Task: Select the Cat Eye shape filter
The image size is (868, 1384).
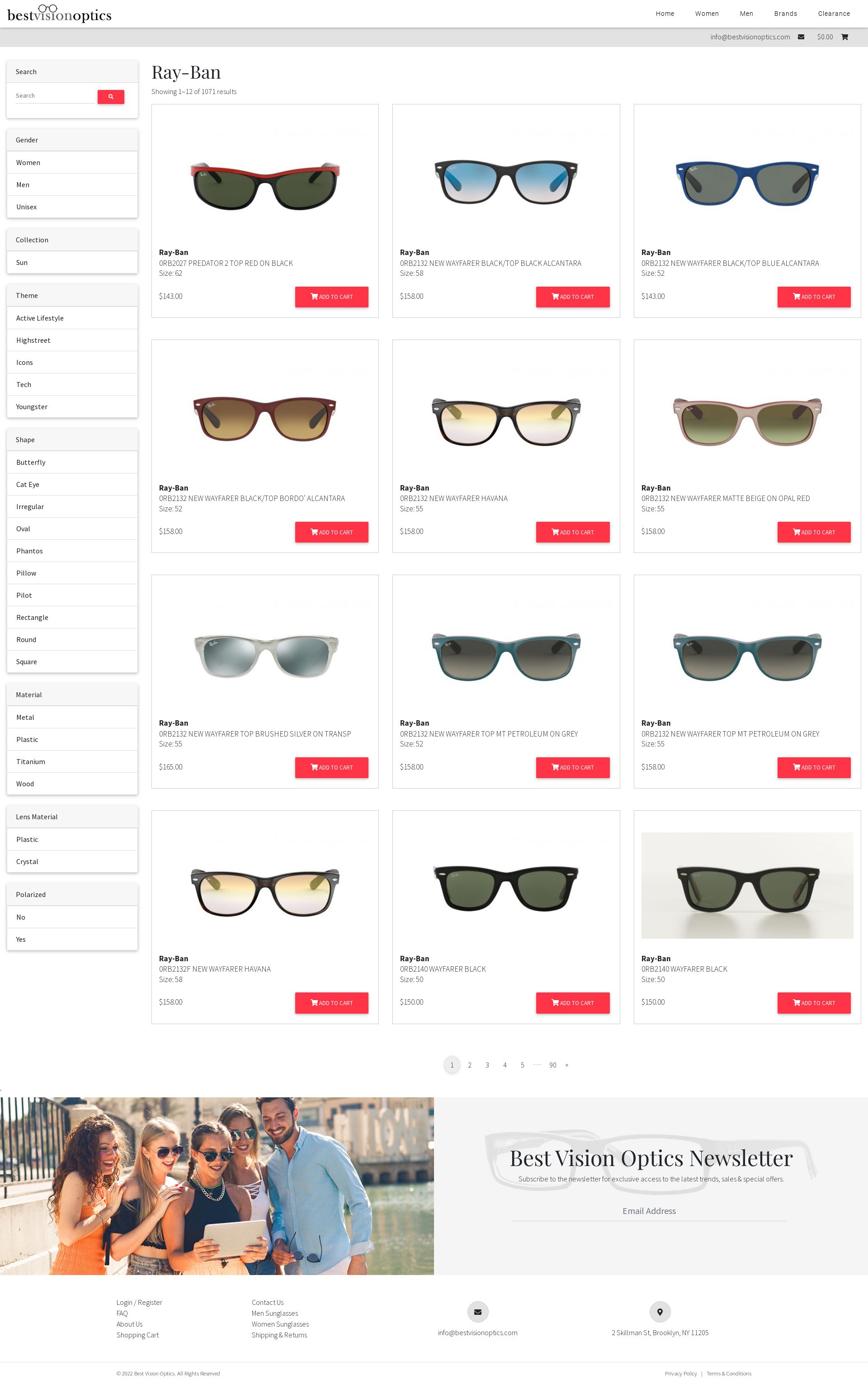Action: coord(72,485)
